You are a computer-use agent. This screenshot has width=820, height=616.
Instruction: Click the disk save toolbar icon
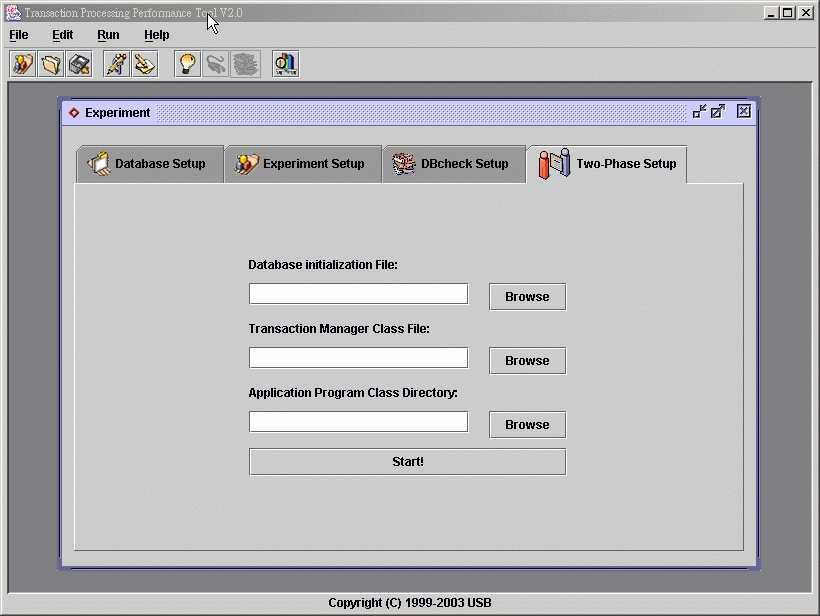pos(79,64)
